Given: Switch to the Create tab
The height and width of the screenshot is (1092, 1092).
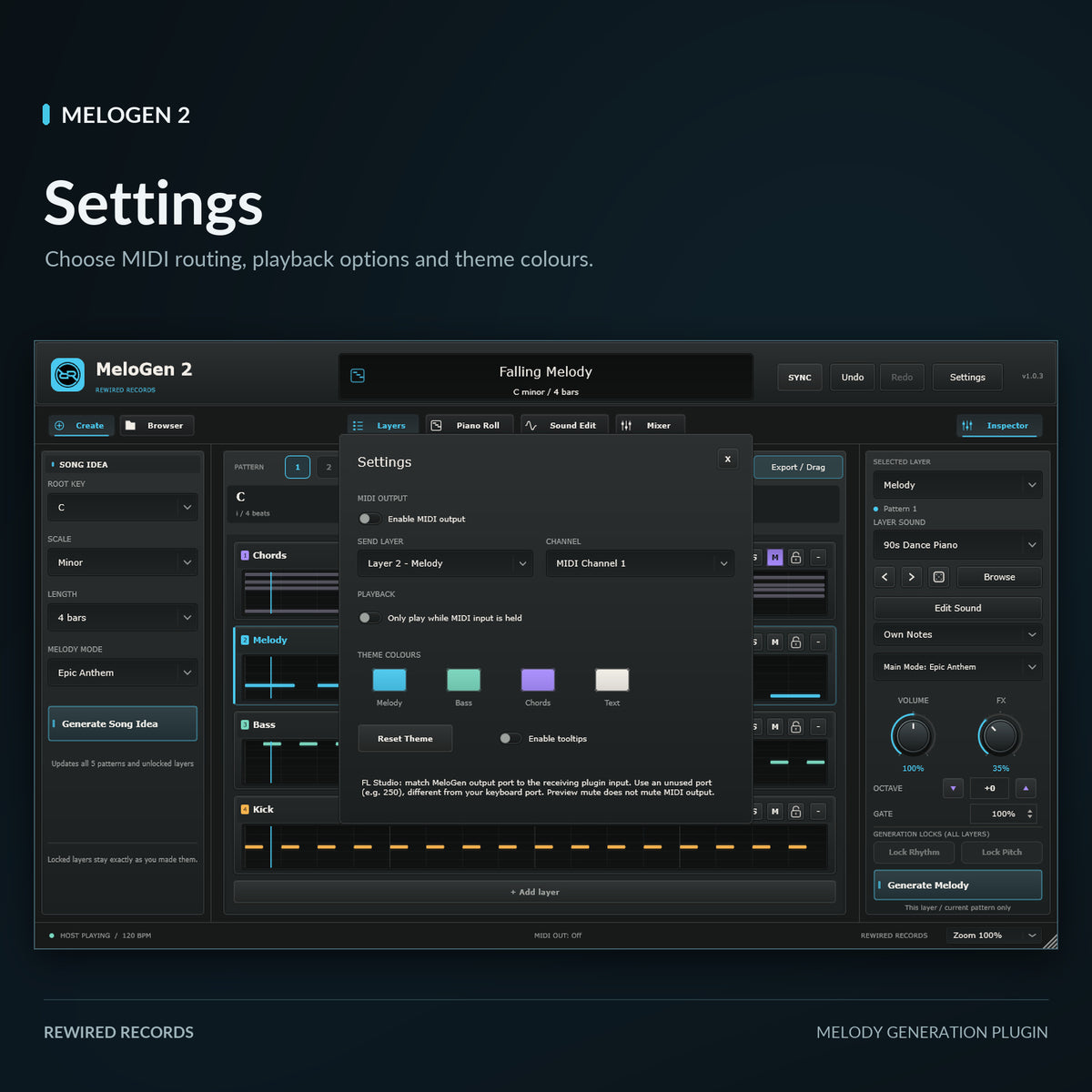Looking at the screenshot, I should 80,426.
